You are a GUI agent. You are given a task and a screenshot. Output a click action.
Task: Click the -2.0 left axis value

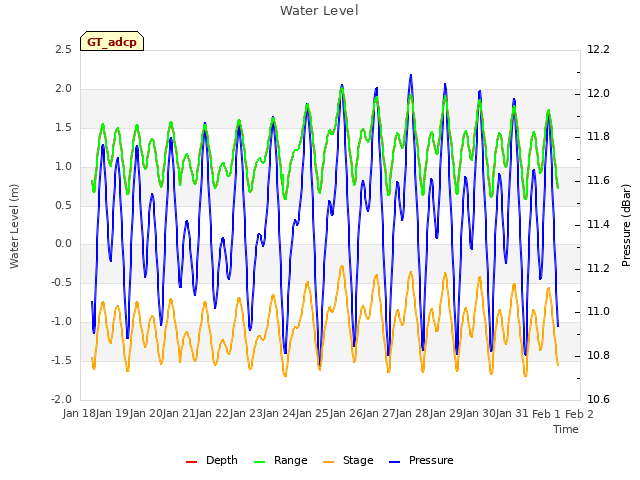[61, 399]
